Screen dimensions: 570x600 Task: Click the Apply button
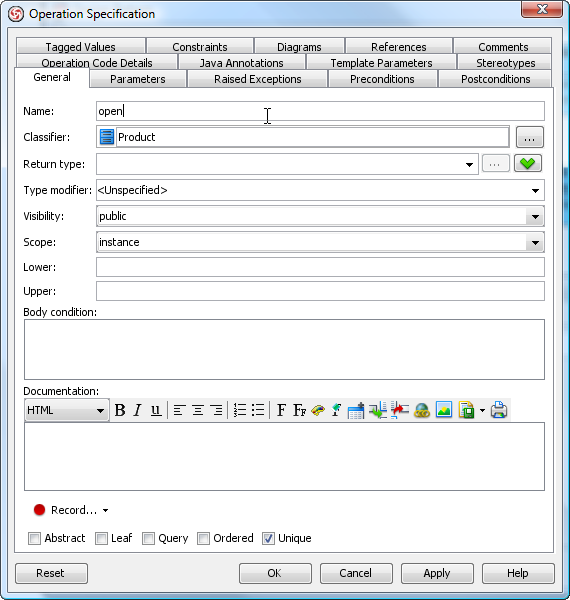pos(437,573)
